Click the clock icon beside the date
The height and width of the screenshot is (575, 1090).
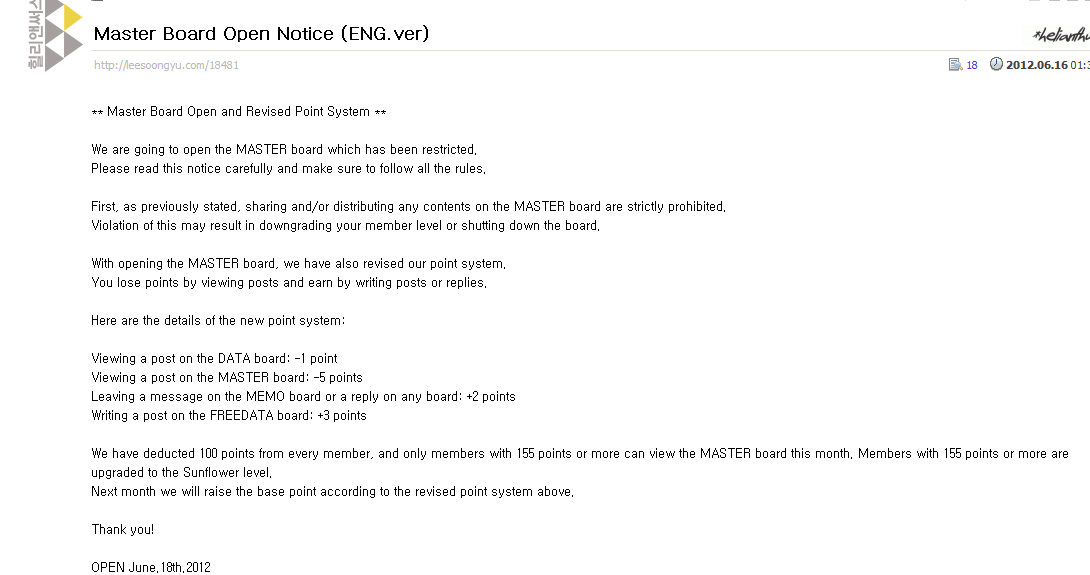pos(996,65)
